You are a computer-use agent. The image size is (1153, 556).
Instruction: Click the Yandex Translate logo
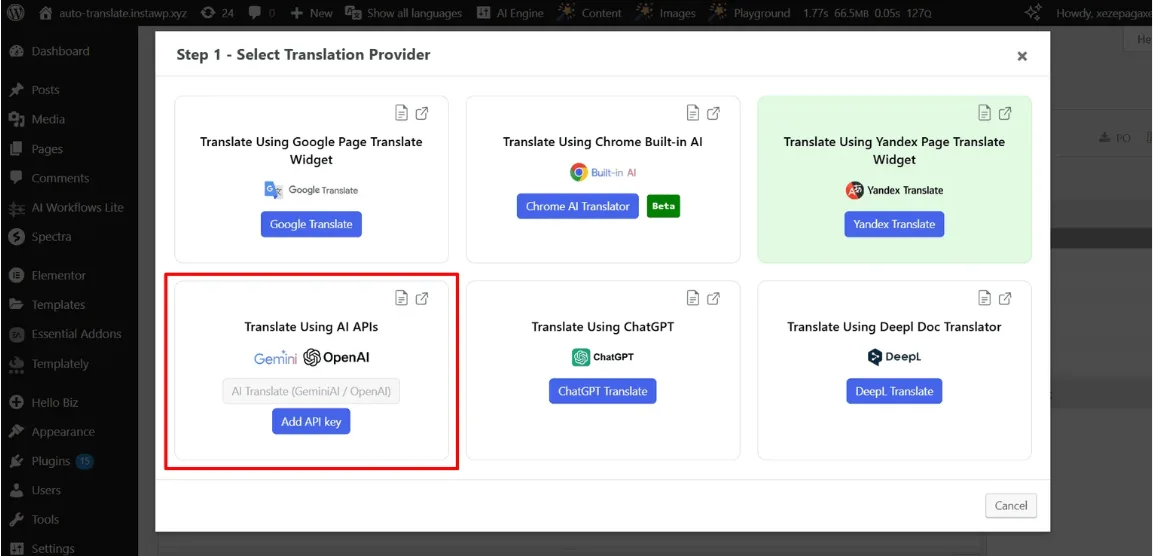(894, 190)
